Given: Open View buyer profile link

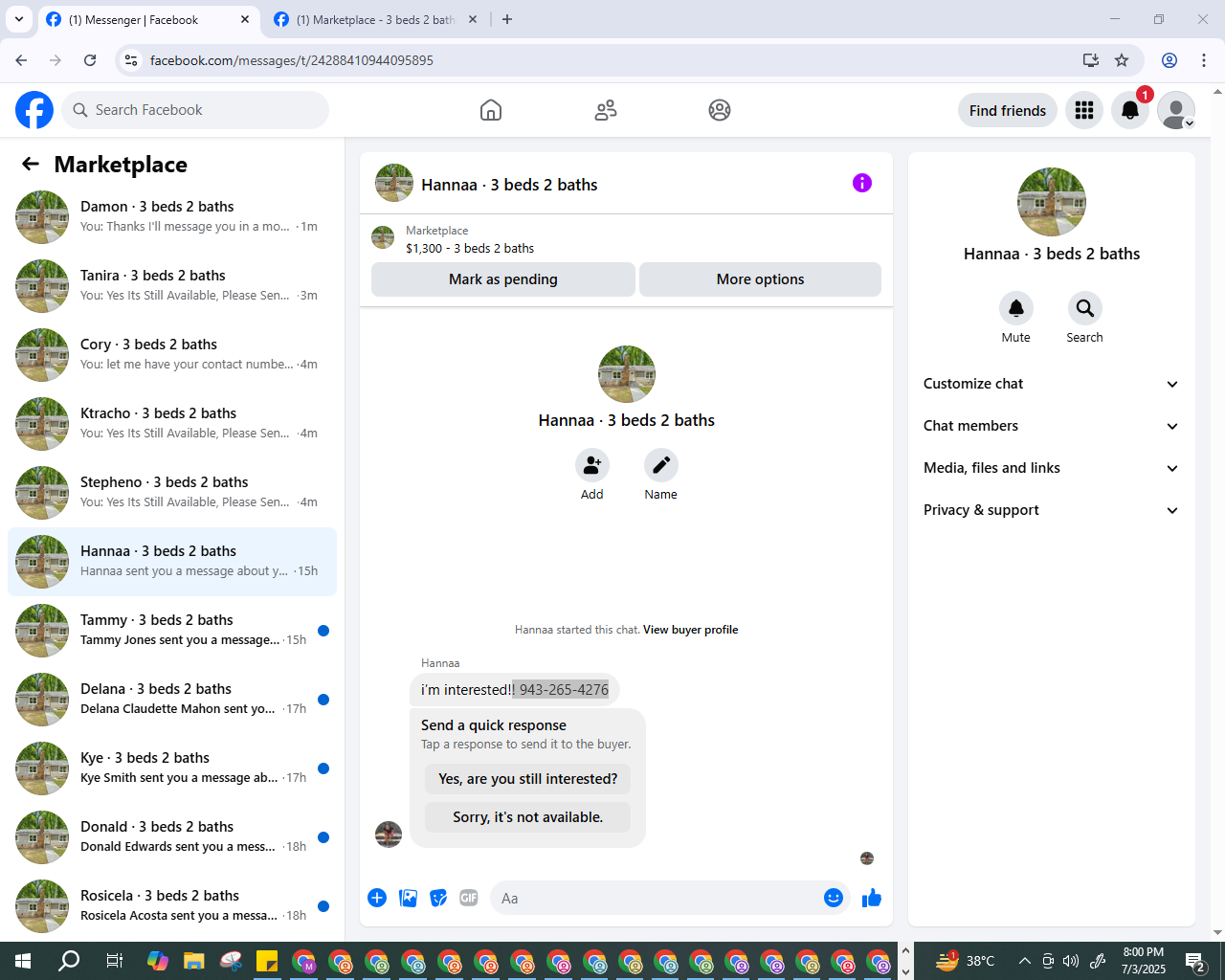Looking at the screenshot, I should (x=691, y=630).
